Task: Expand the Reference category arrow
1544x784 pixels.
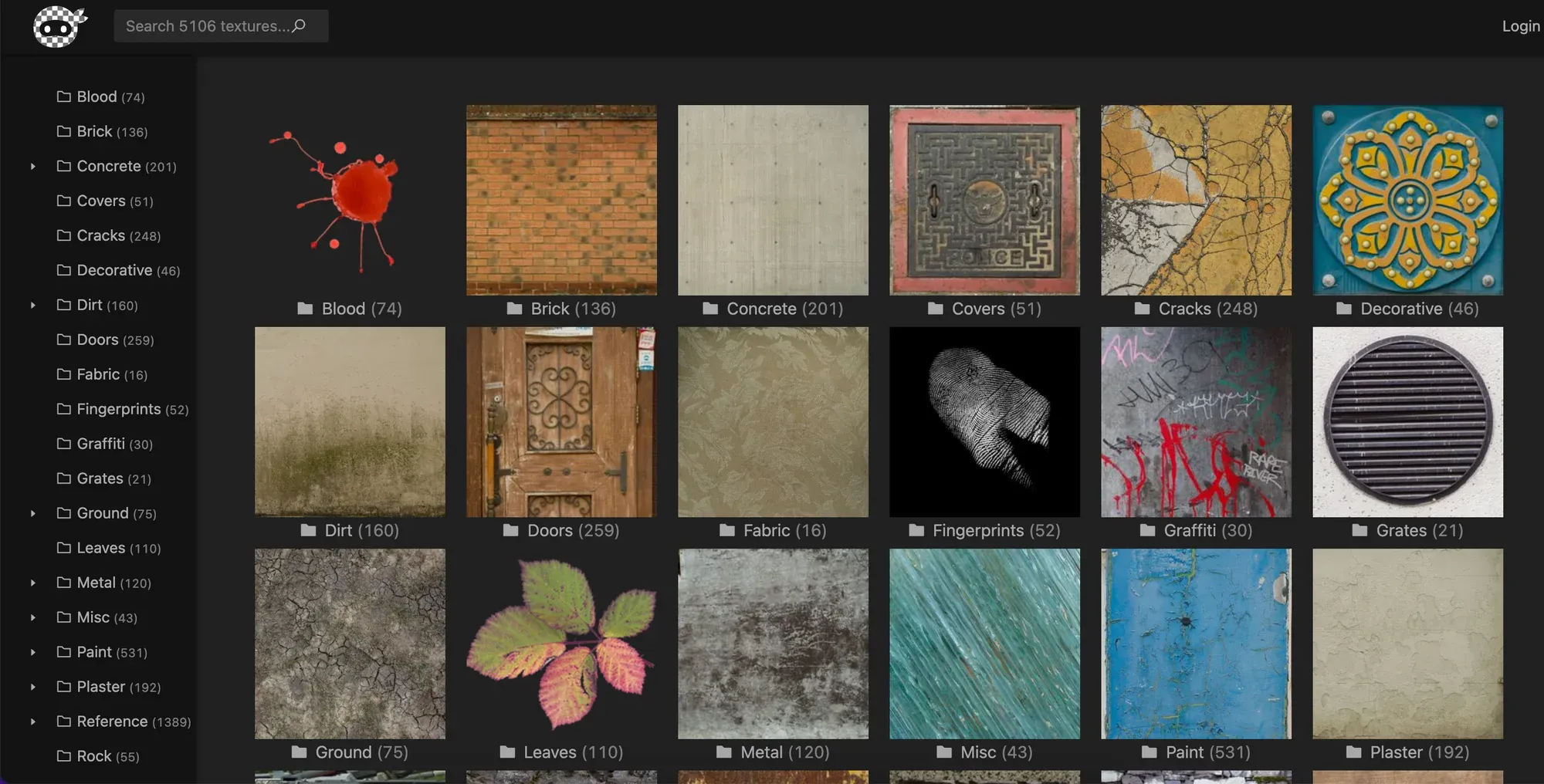Action: tap(32, 722)
